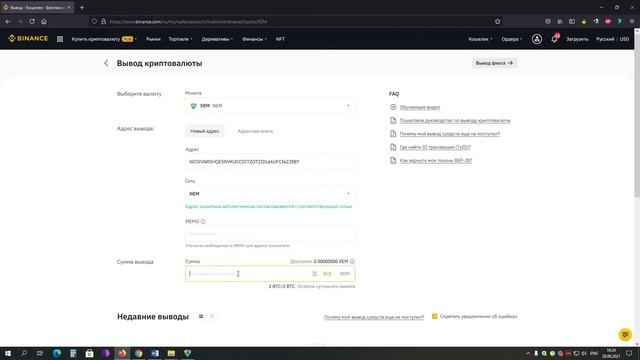Click address book paste icon in amount field
This screenshot has height=360, width=640.
click(x=315, y=274)
